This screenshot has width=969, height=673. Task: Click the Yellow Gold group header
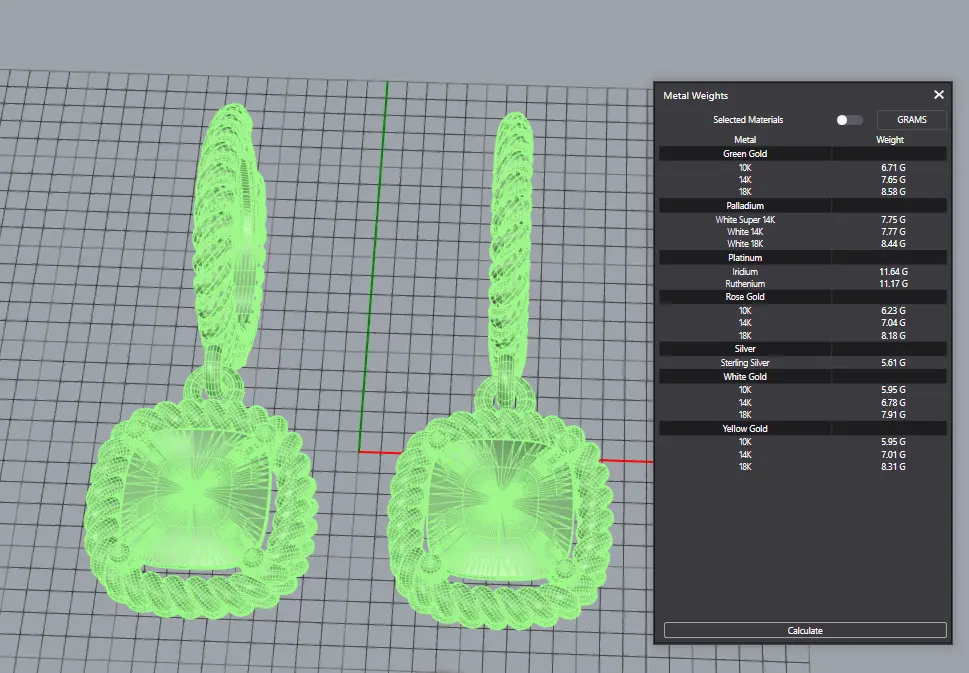point(745,429)
